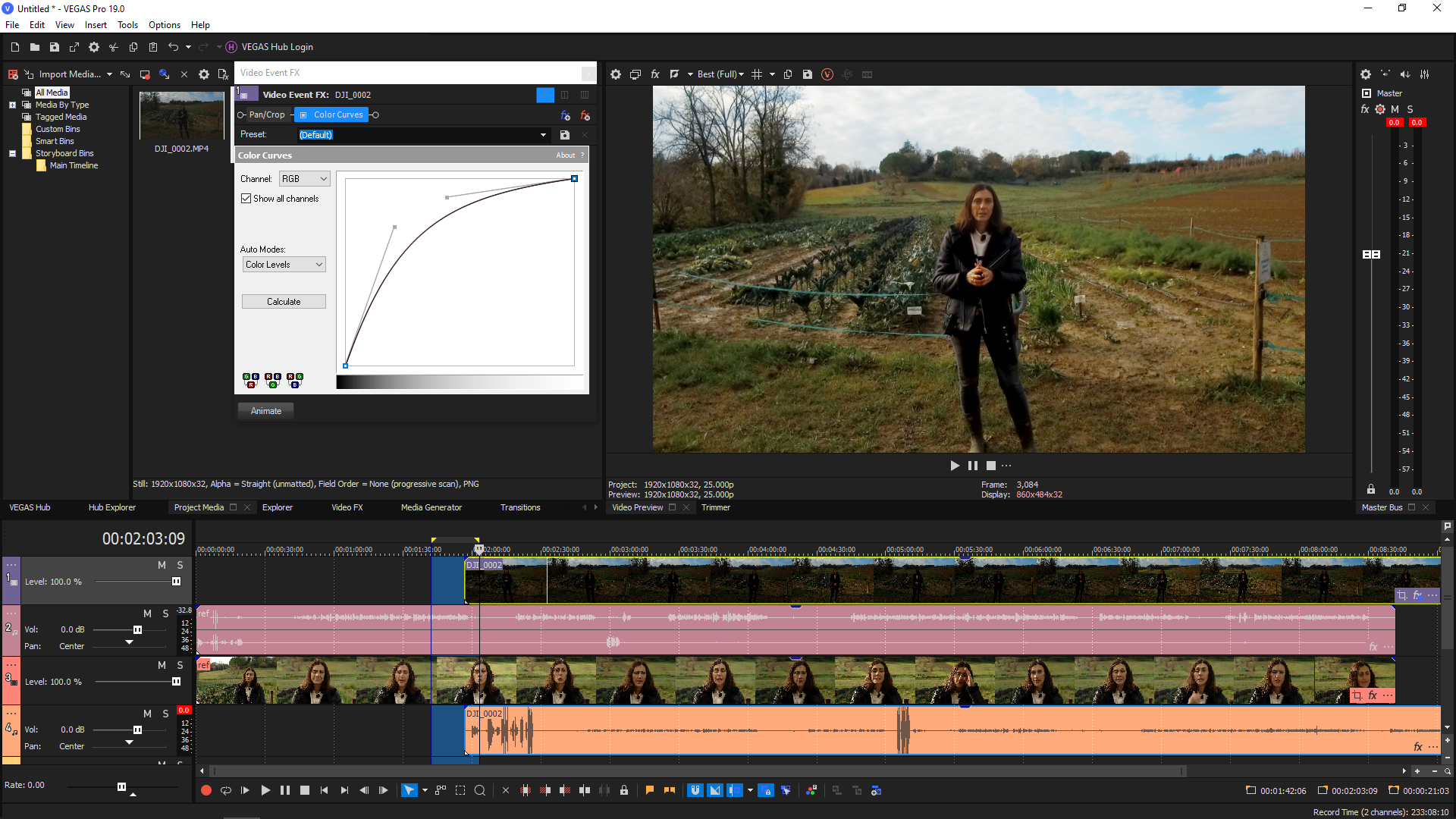Remove selected plug-in icon
Image resolution: width=1456 pixels, height=819 pixels.
click(x=585, y=115)
